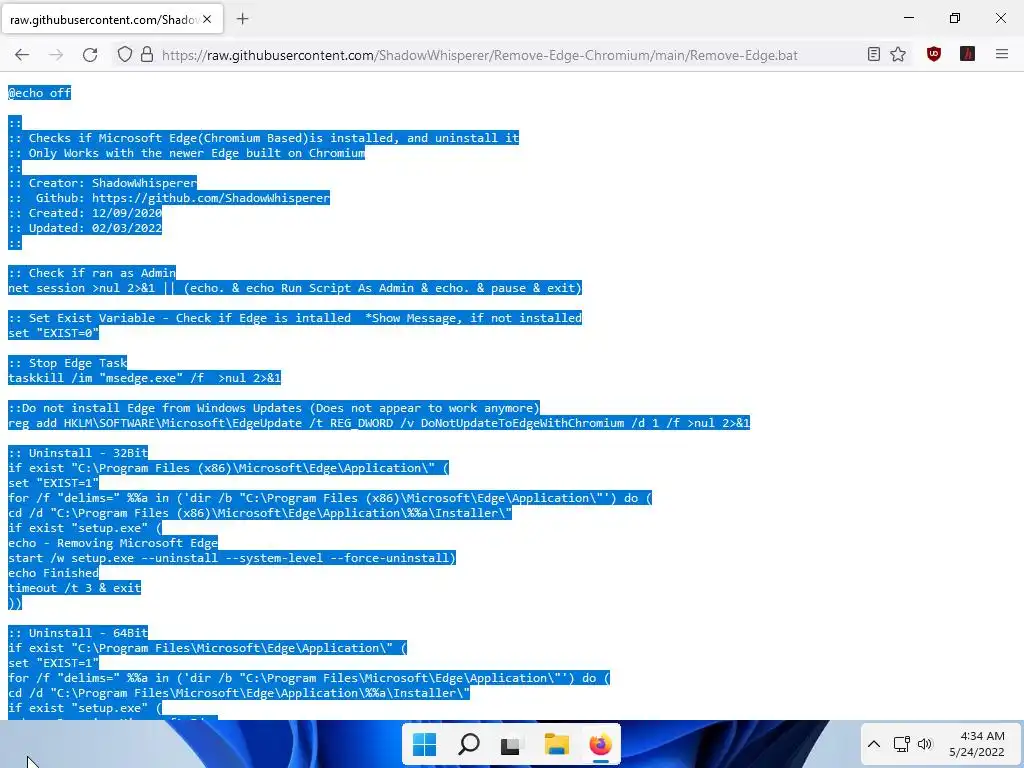This screenshot has width=1024, height=768.
Task: Select the raw.githubusercontent.com tab
Action: click(x=112, y=19)
